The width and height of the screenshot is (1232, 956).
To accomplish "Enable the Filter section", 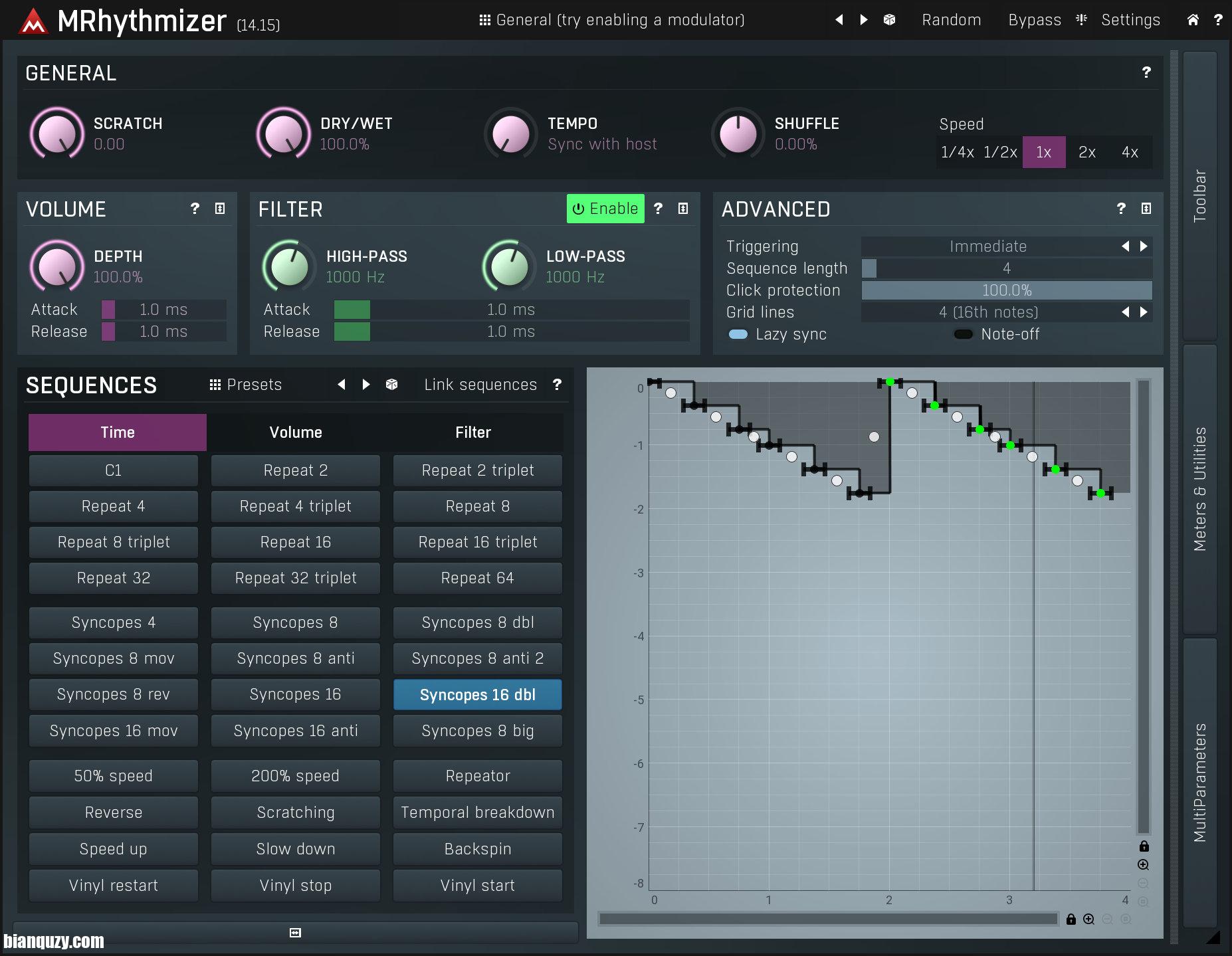I will click(x=604, y=209).
